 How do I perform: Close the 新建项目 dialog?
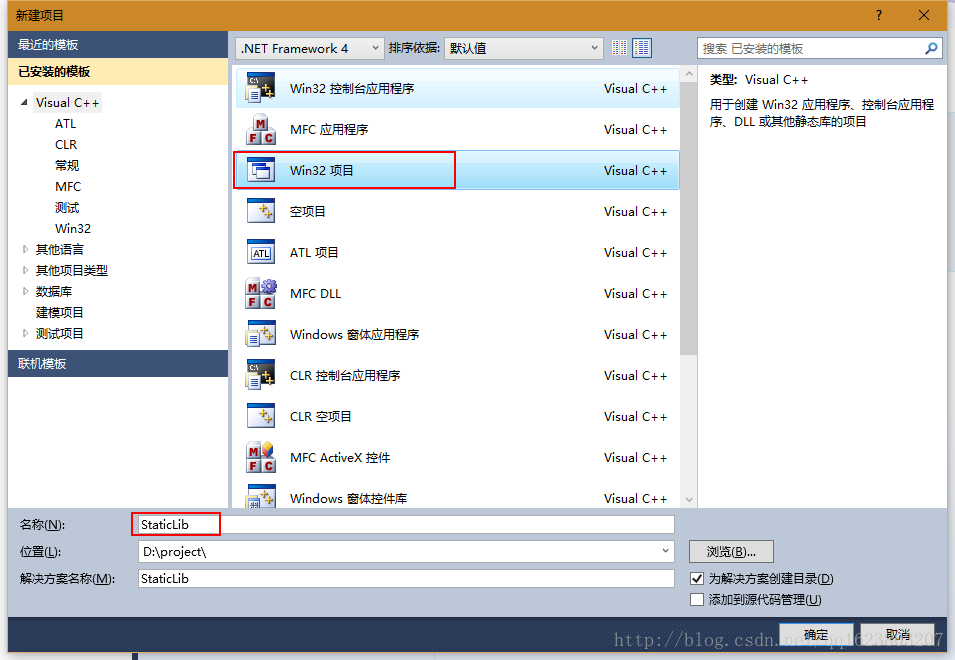point(924,15)
